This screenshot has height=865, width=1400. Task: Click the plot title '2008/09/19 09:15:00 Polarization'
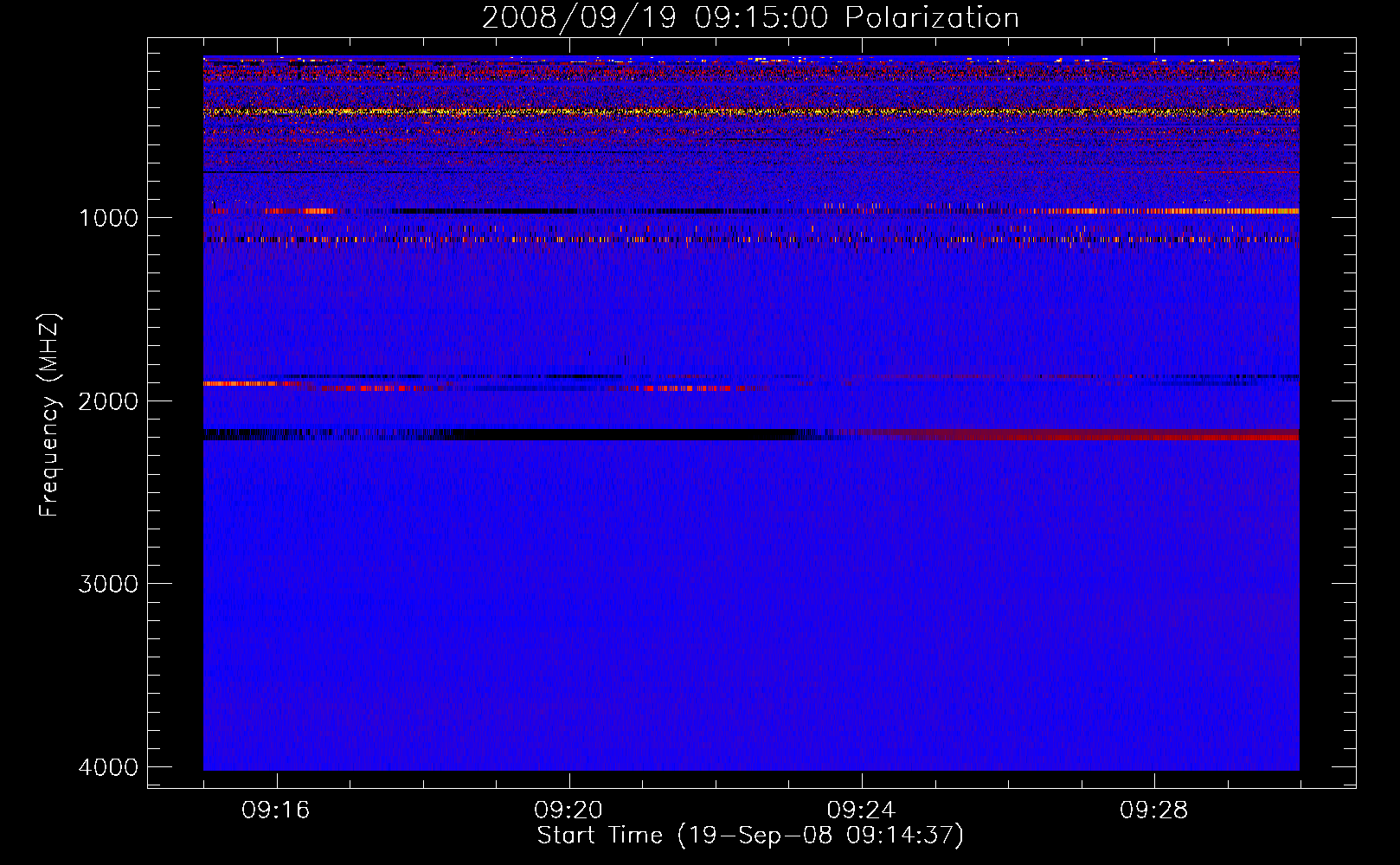coord(750,17)
